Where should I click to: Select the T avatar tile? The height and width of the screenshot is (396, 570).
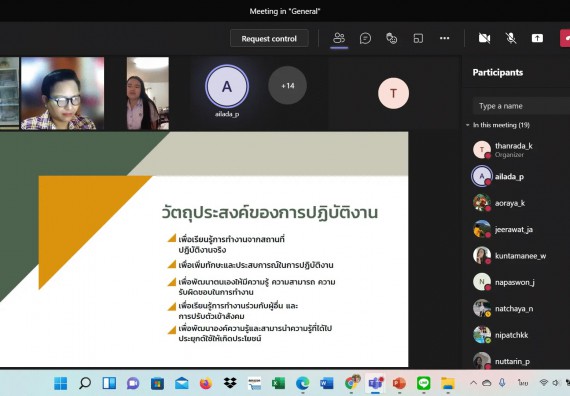pyautogui.click(x=393, y=93)
